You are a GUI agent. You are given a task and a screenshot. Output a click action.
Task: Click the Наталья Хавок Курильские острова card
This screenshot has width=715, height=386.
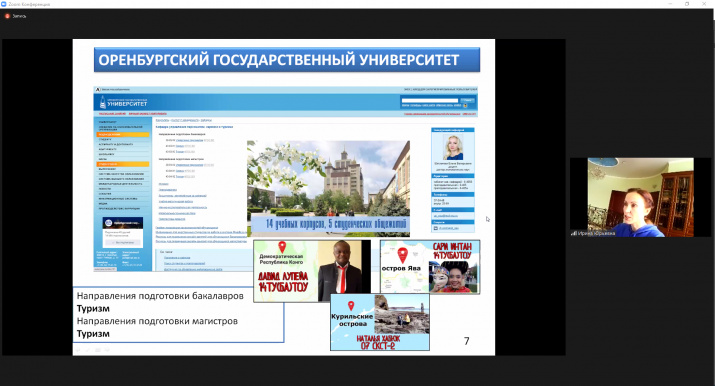[x=380, y=322]
